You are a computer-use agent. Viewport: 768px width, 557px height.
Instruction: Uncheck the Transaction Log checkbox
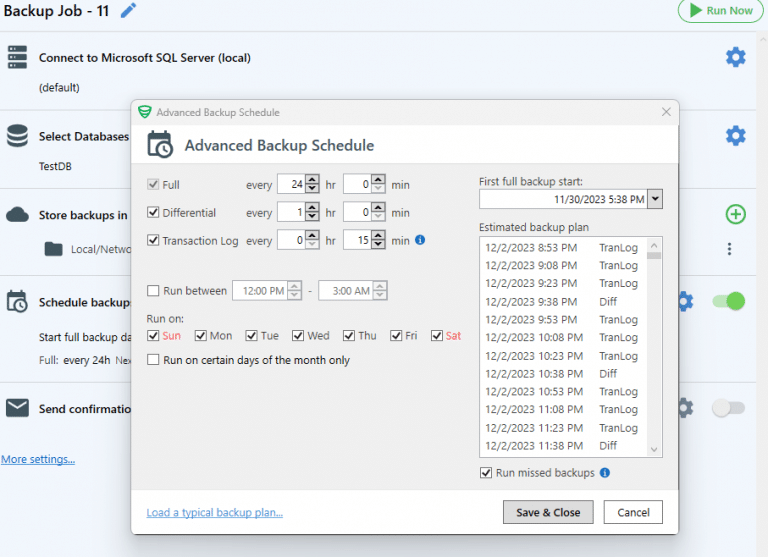point(153,240)
